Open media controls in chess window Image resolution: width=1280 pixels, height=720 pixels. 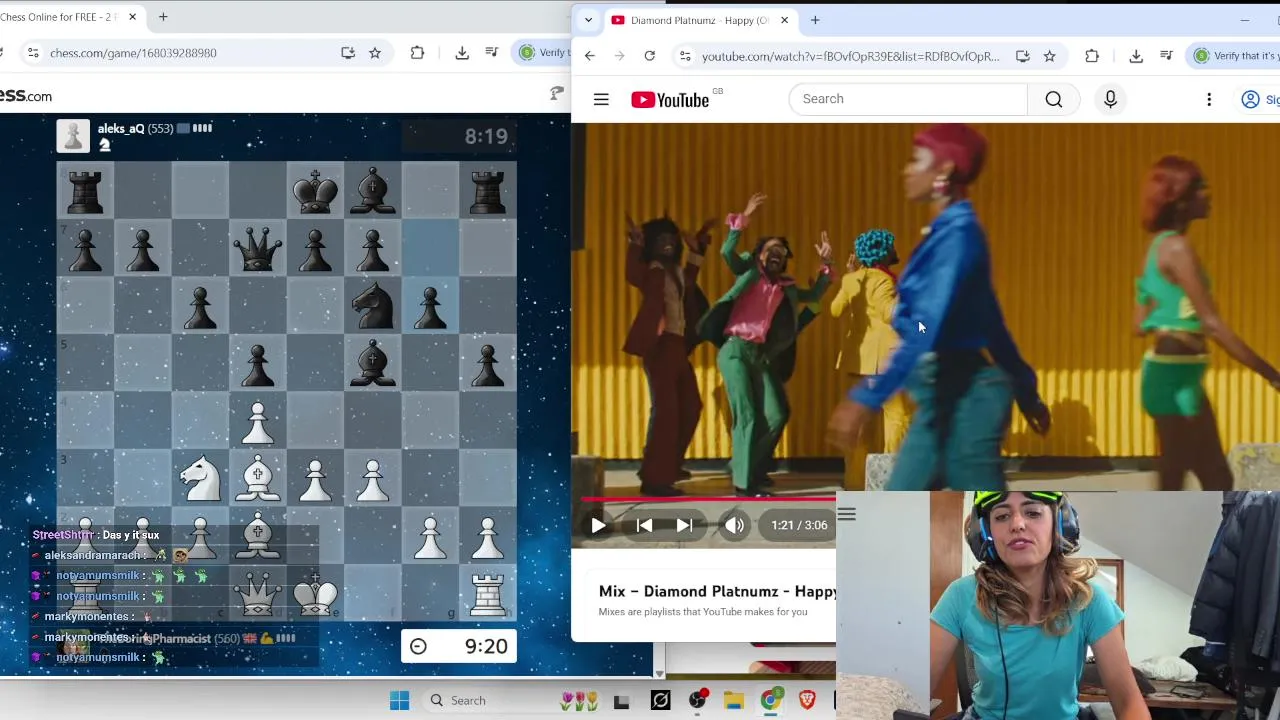(x=492, y=53)
